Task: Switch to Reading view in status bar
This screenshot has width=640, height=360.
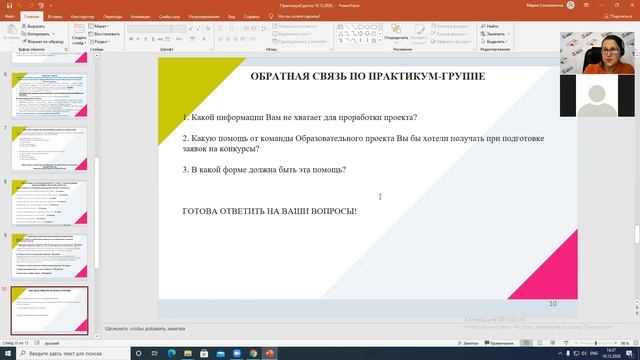Action: pyautogui.click(x=553, y=343)
